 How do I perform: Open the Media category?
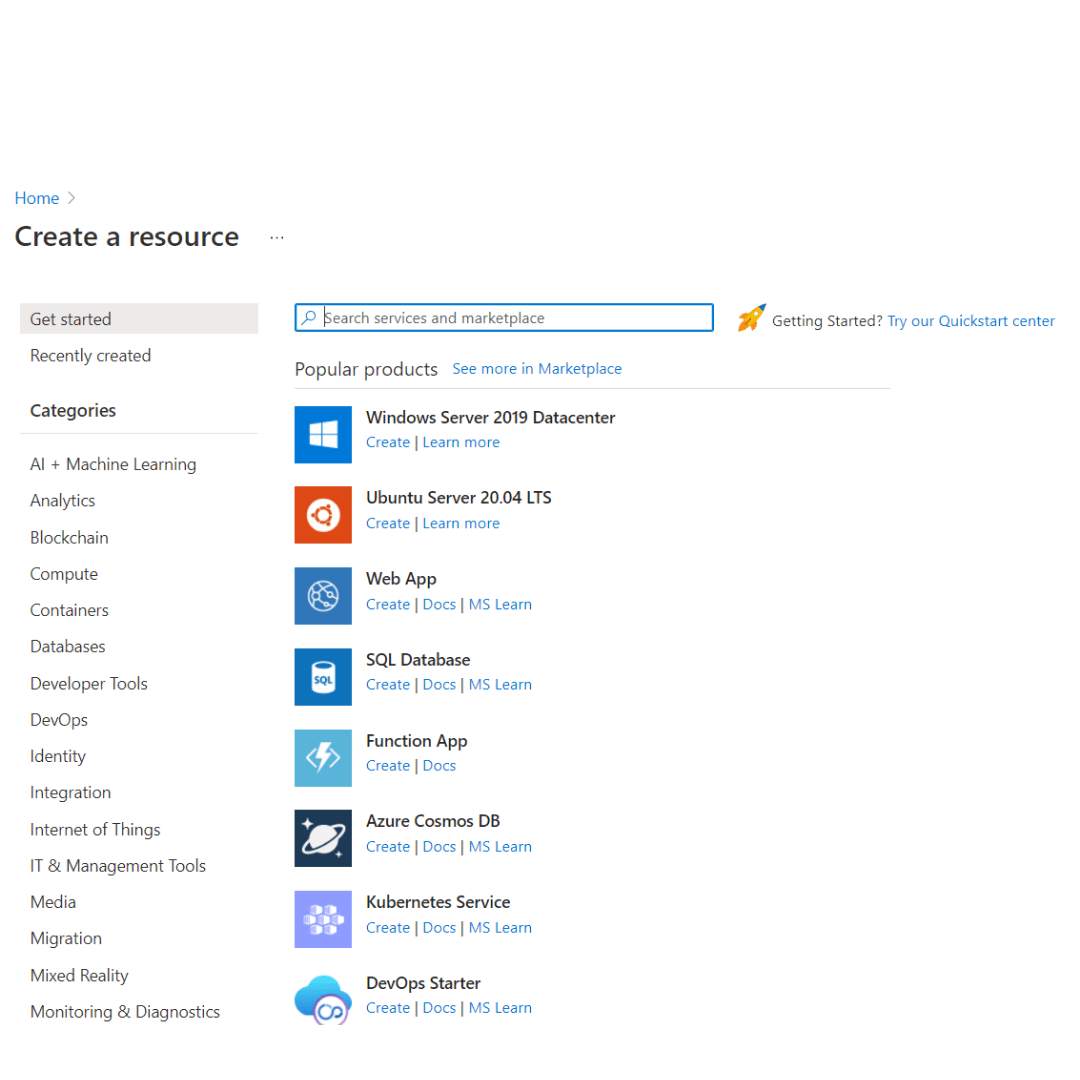[53, 902]
